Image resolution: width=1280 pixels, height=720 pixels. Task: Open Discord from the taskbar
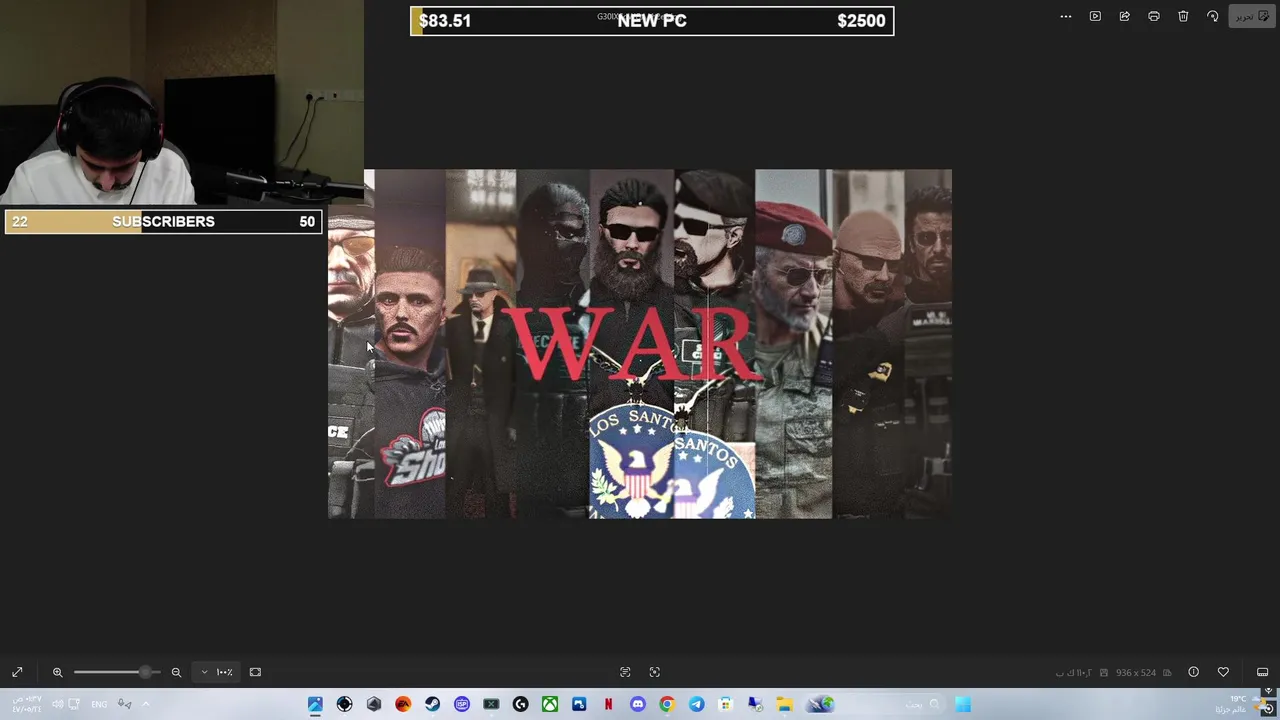(638, 704)
